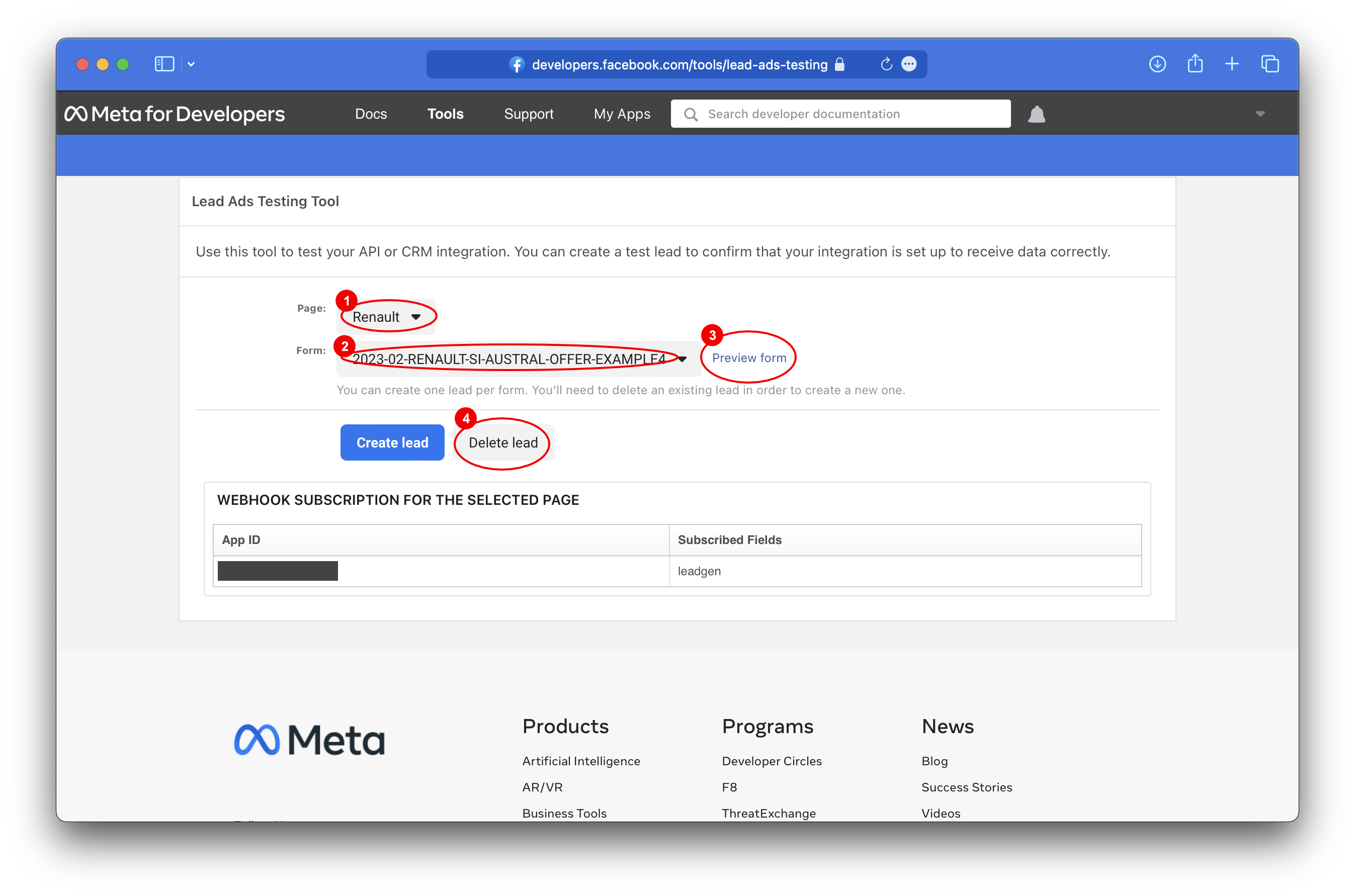
Task: Open the Page dropdown showing Renault
Action: point(386,317)
